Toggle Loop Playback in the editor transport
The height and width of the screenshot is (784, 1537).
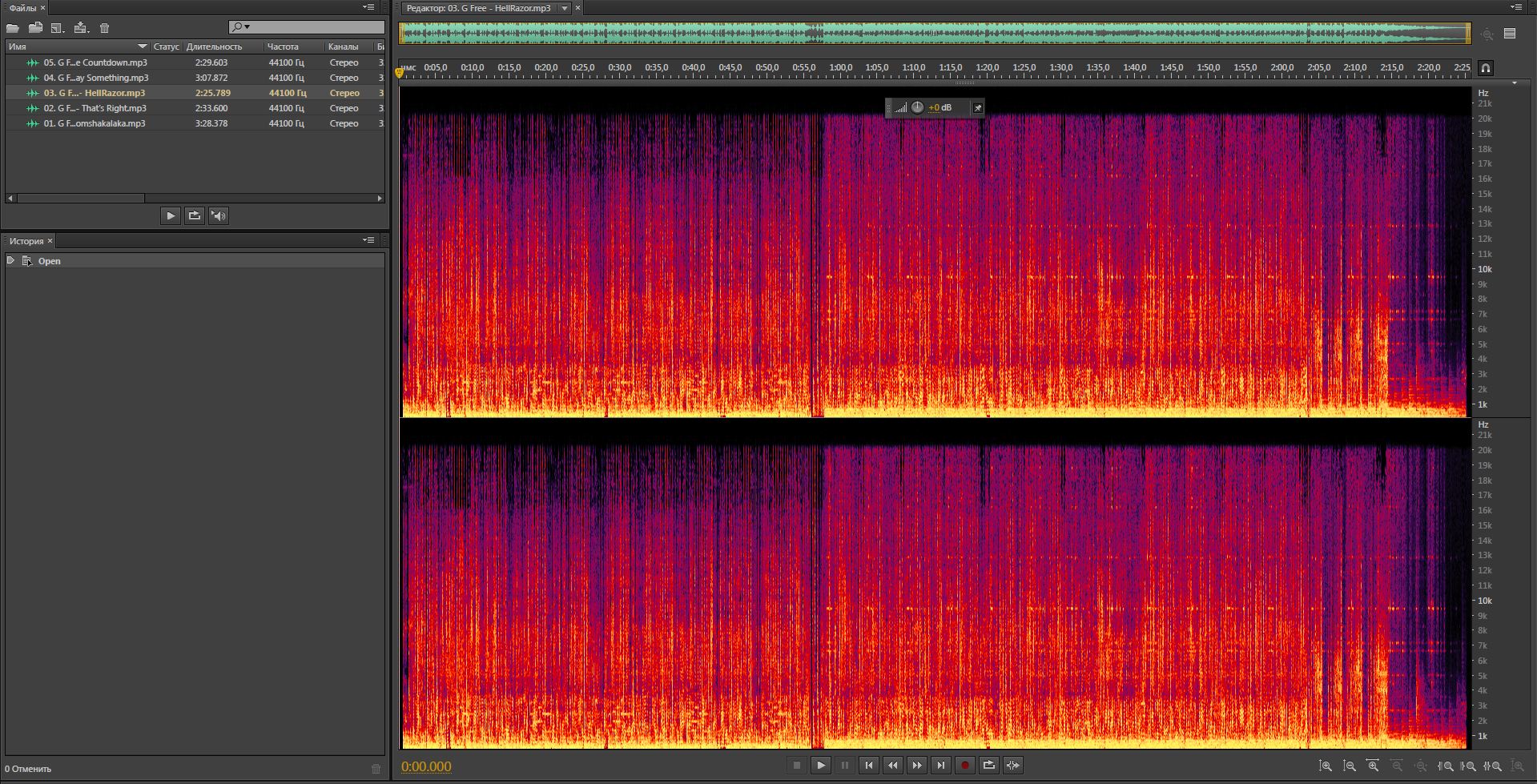(x=988, y=766)
